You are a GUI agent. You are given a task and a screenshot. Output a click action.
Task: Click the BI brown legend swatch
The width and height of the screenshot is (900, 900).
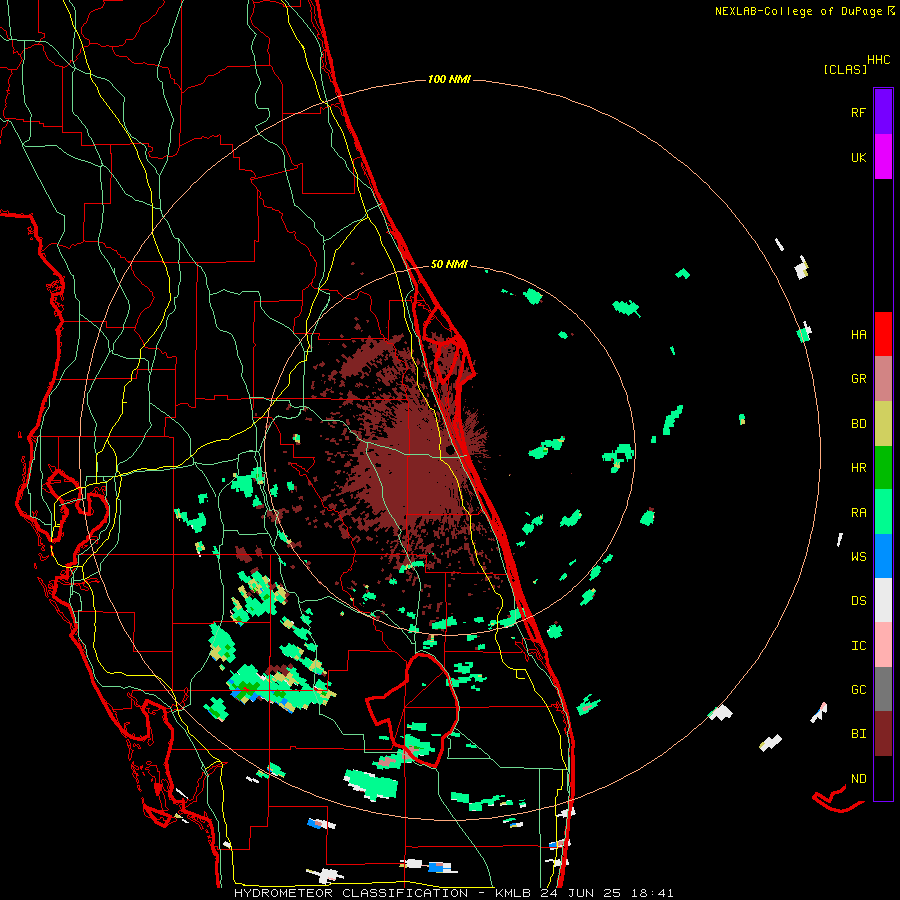(883, 734)
